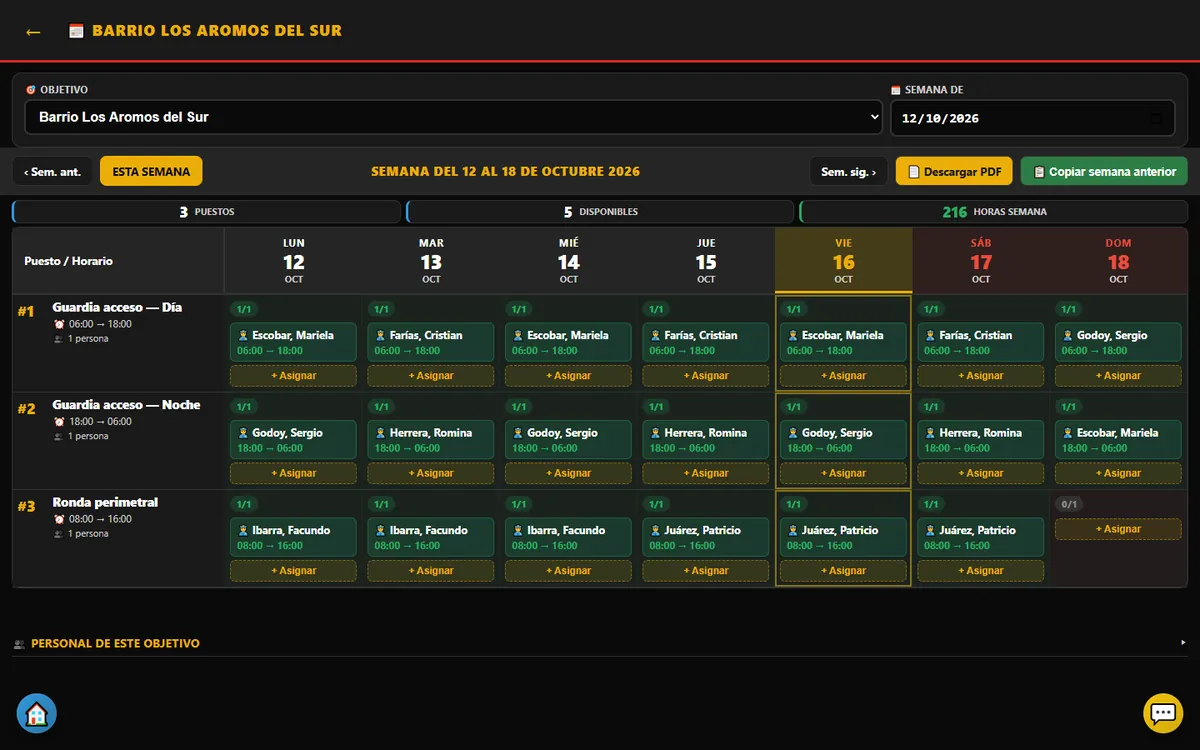
Task: Select Godoy, Sergio night shift on Friday 16
Action: (x=843, y=440)
